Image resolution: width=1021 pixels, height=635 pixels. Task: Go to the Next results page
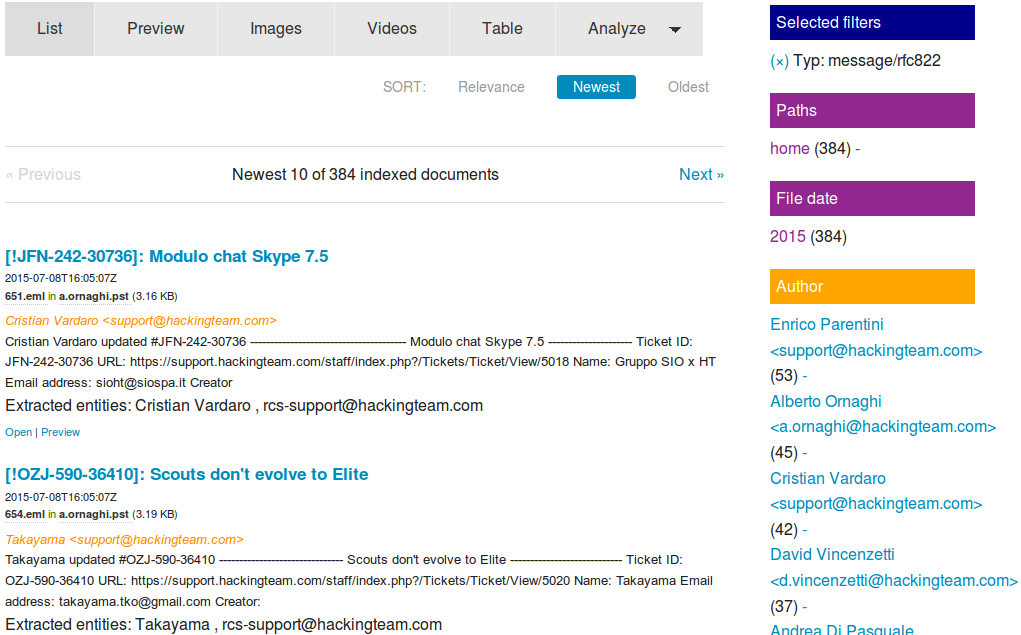(x=701, y=175)
